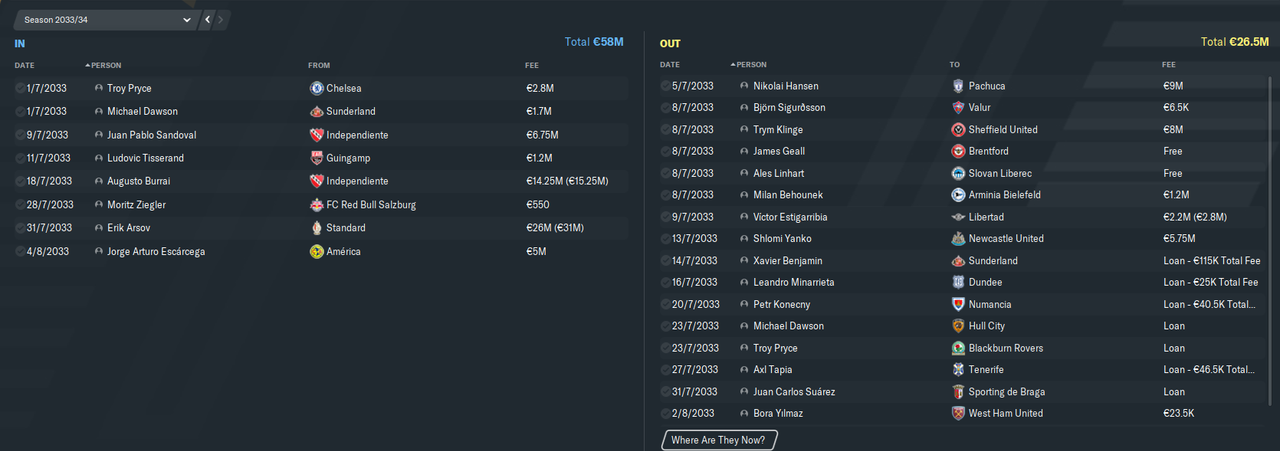Sort incoming transfers by FROM column
This screenshot has height=451, width=1280.
(x=319, y=66)
